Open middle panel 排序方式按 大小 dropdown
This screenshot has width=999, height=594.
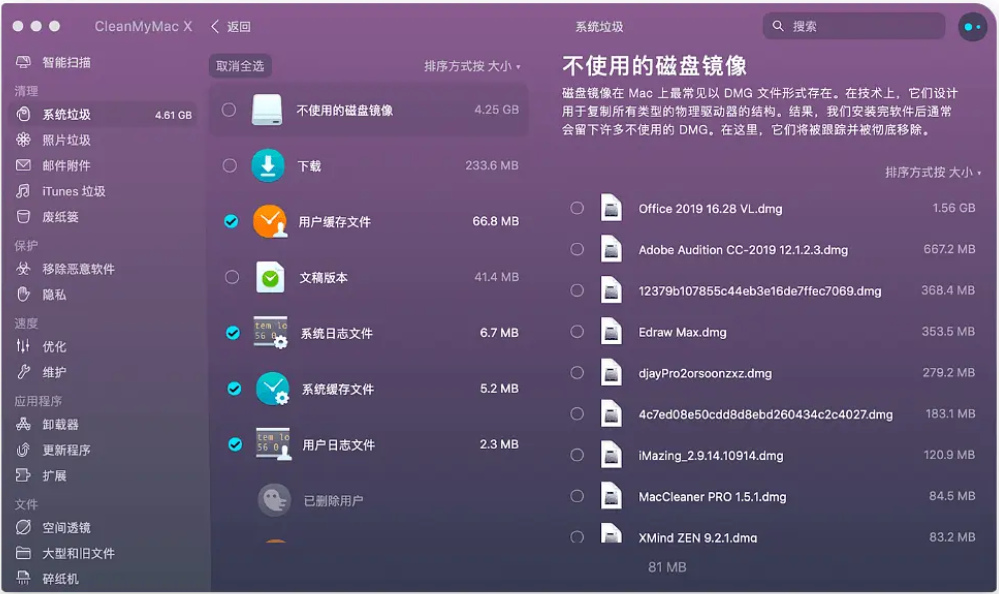(x=472, y=66)
